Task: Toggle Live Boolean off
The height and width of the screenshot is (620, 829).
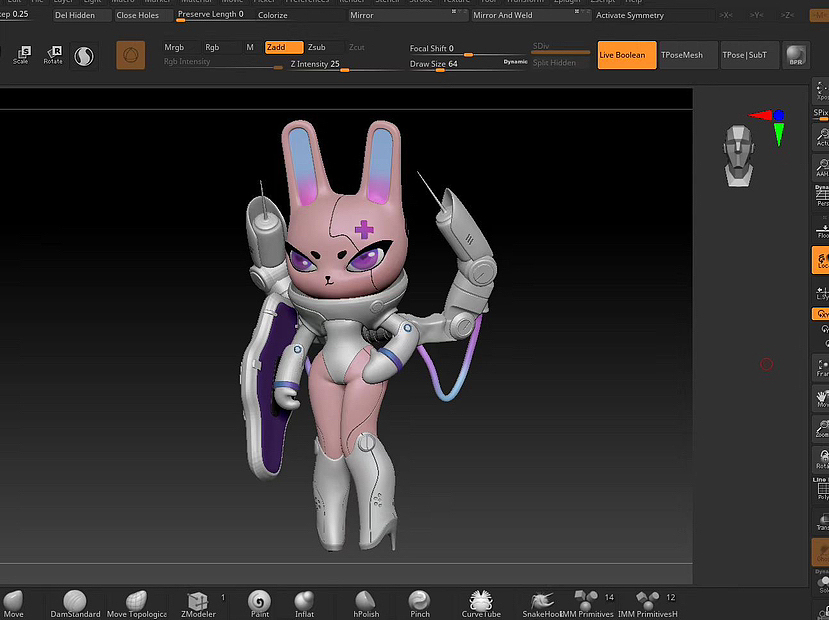Action: pos(627,55)
